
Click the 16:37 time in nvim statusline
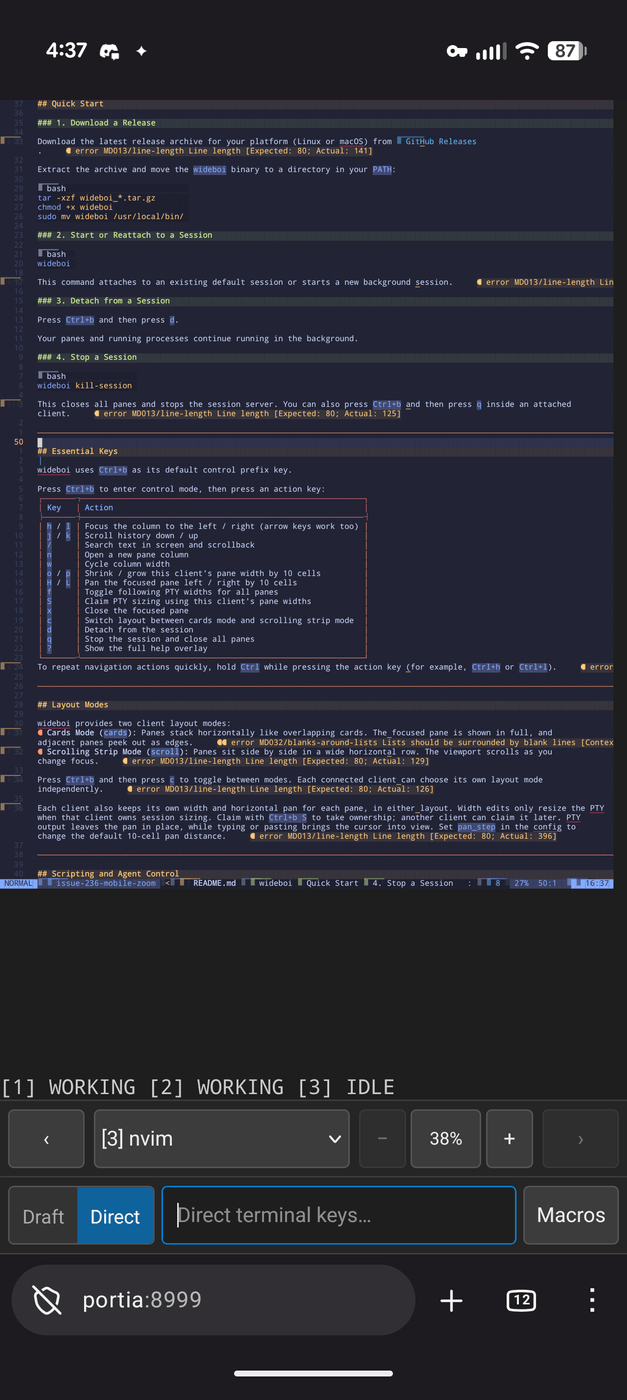click(x=598, y=884)
